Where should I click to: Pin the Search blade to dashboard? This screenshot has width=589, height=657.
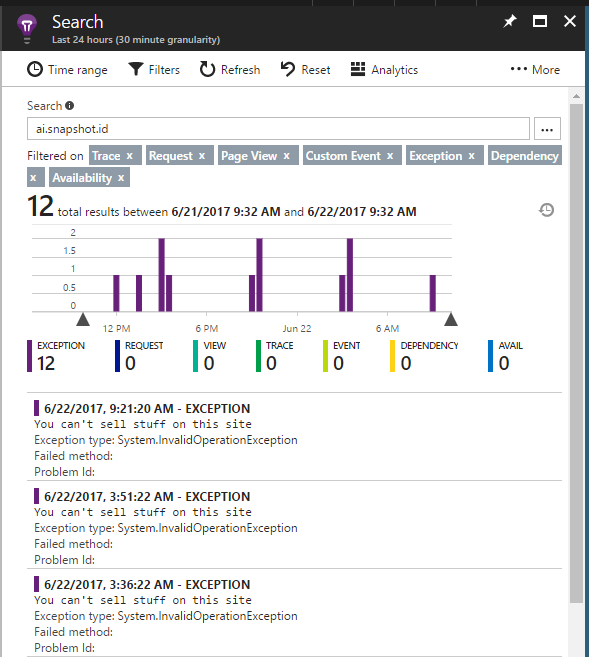point(509,21)
